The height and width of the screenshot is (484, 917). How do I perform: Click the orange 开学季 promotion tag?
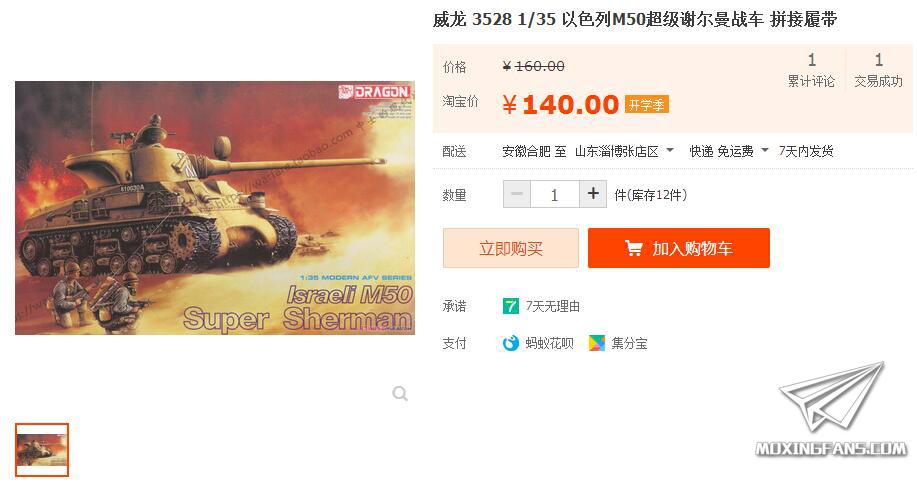(646, 105)
